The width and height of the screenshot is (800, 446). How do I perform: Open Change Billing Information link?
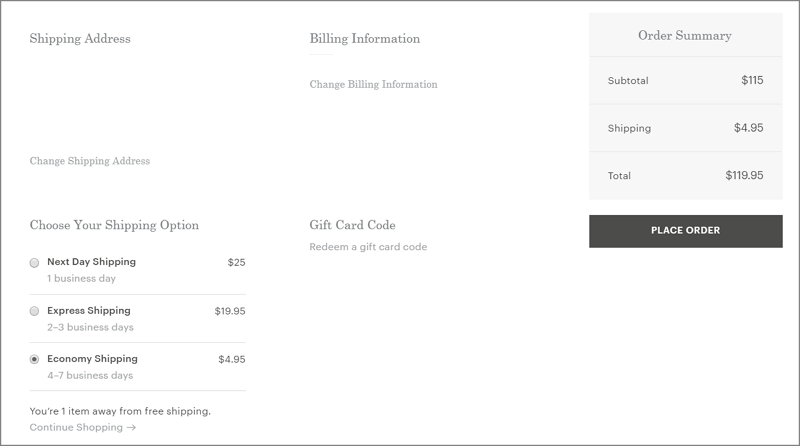click(373, 84)
